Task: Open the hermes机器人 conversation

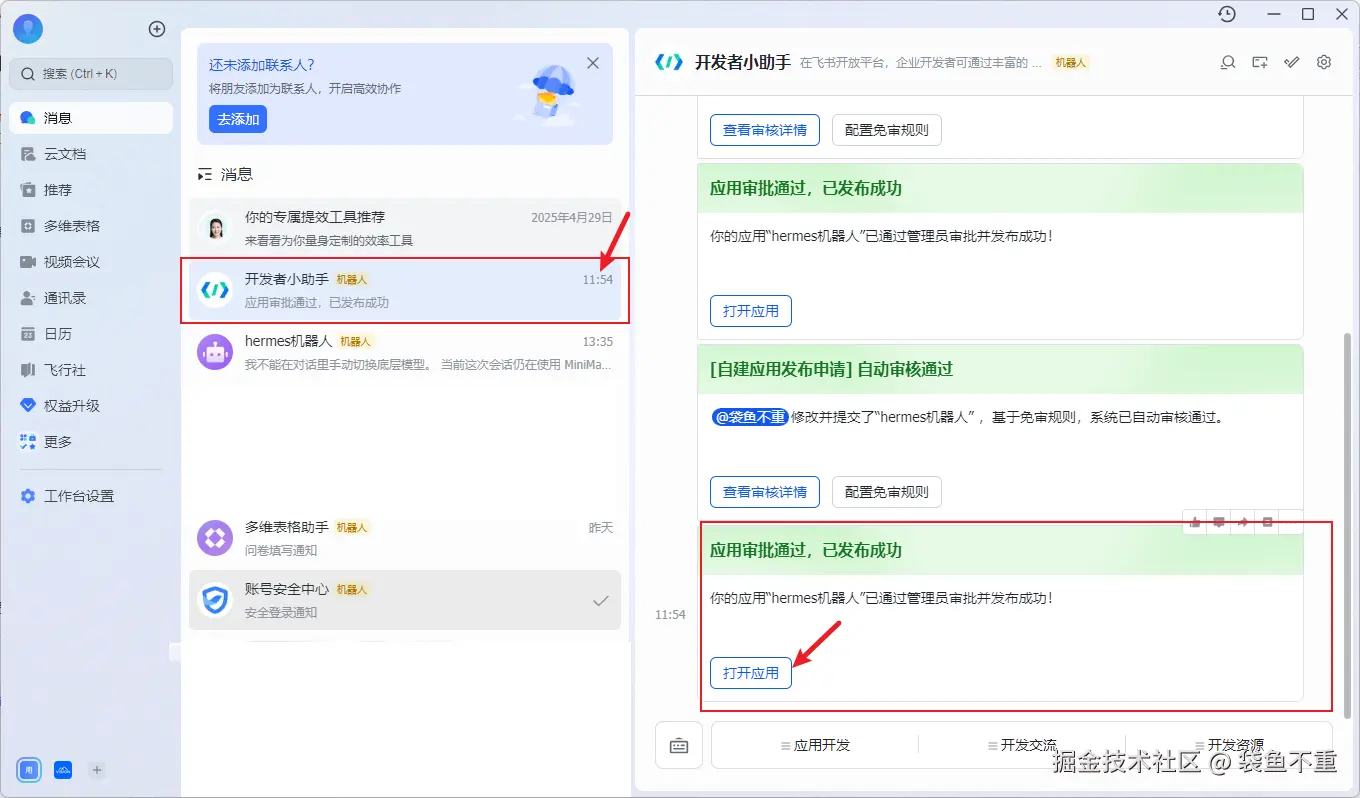Action: (x=405, y=352)
